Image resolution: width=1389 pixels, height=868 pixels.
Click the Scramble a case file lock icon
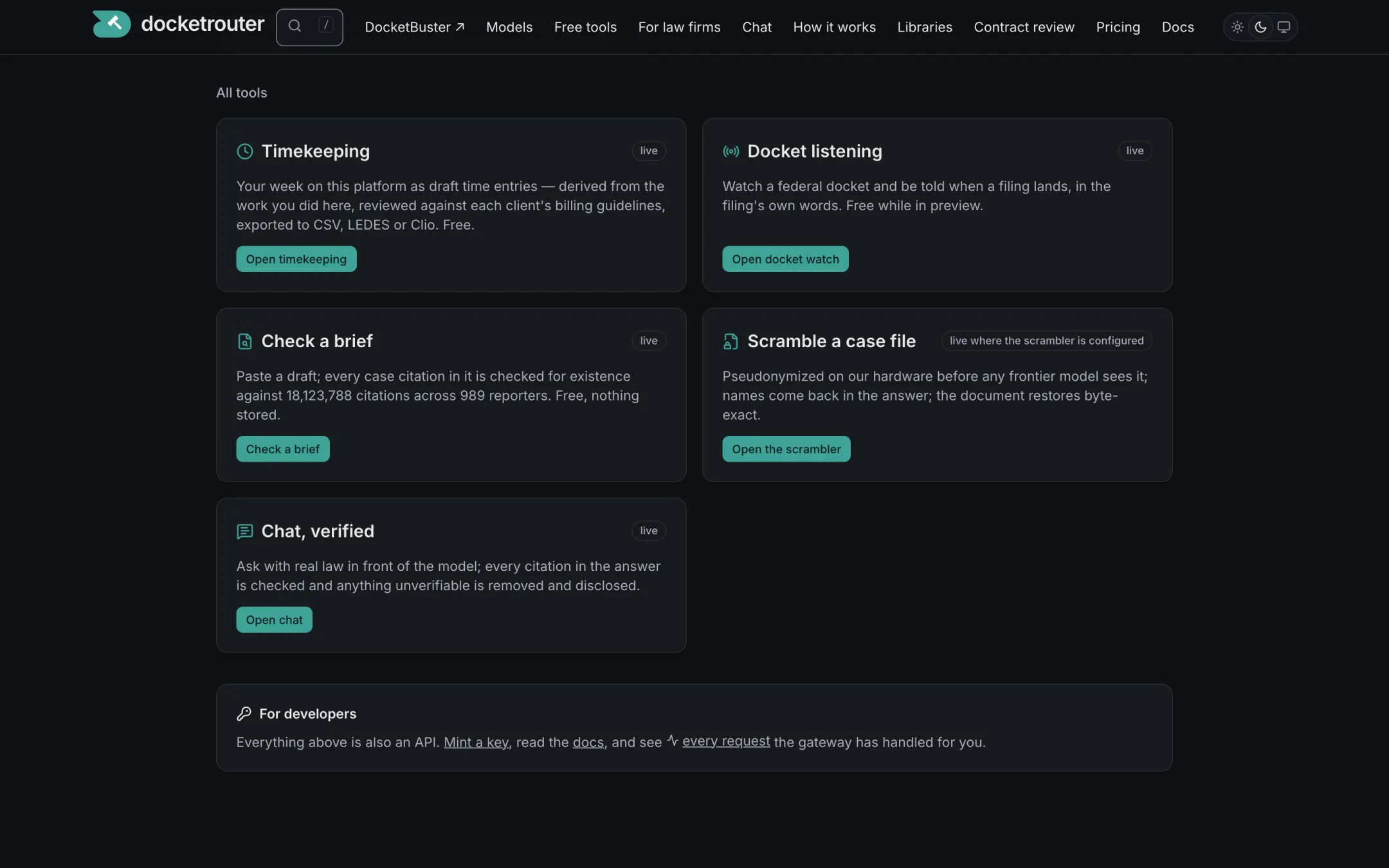click(x=731, y=341)
